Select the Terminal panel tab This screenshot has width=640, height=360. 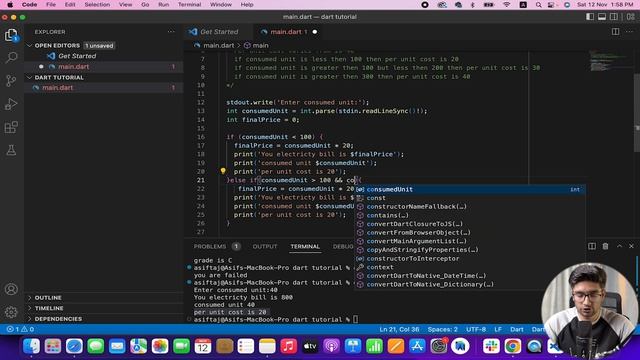click(305, 247)
